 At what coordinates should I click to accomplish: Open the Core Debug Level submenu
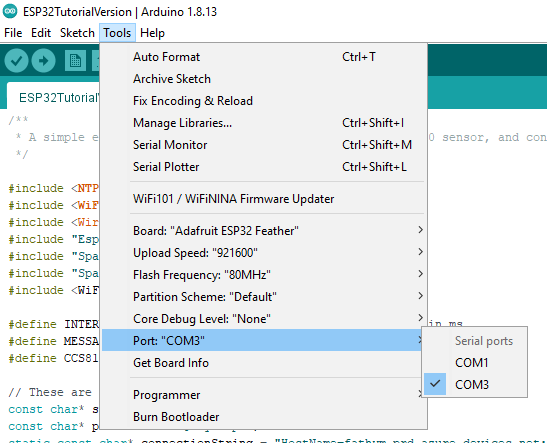pyautogui.click(x=263, y=318)
